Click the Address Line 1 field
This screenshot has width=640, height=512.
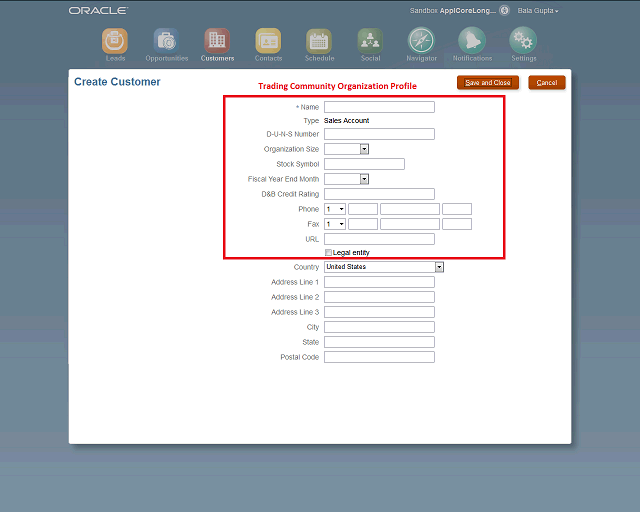(379, 282)
